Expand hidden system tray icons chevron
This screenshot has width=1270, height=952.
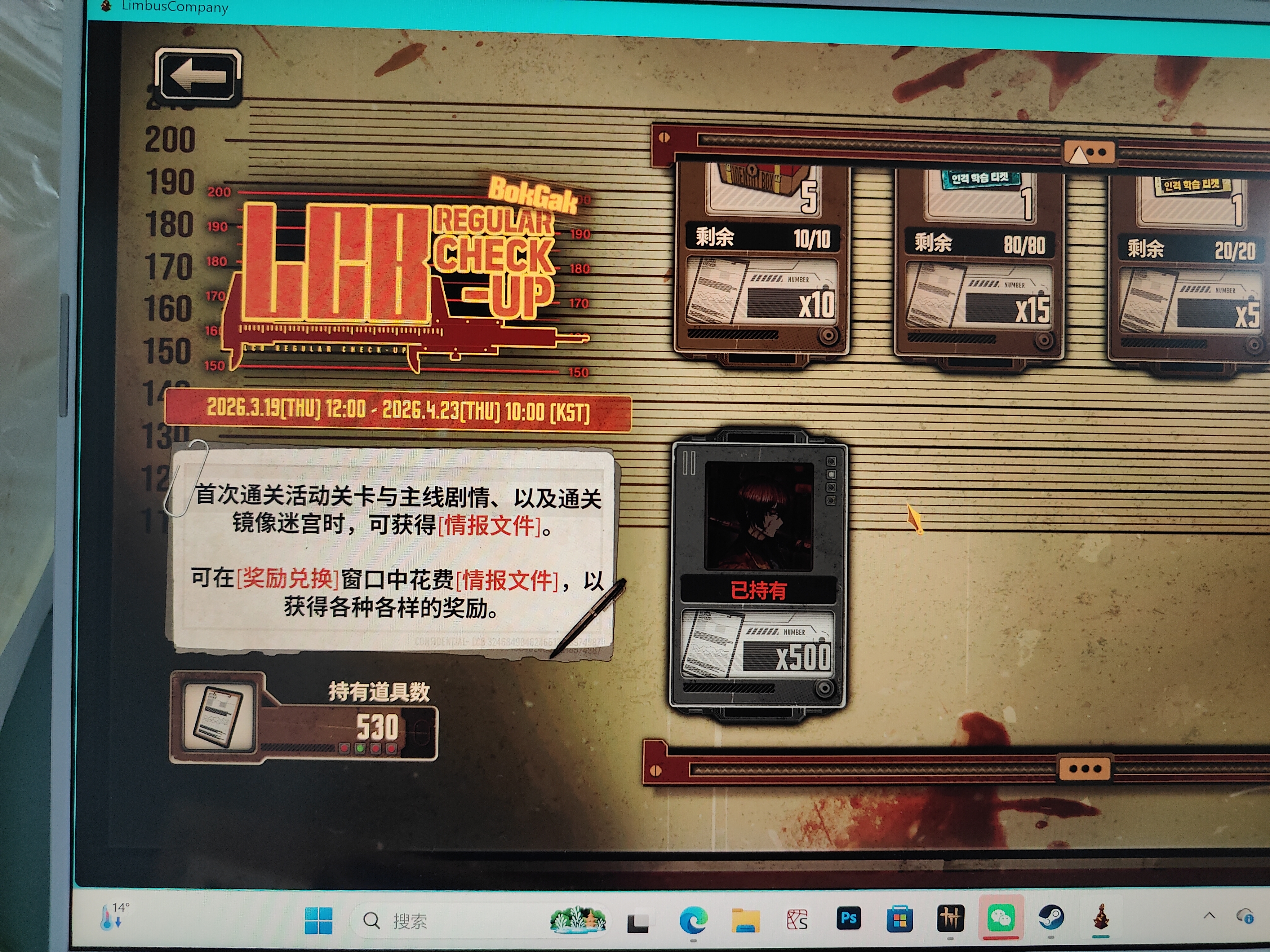(x=1209, y=916)
